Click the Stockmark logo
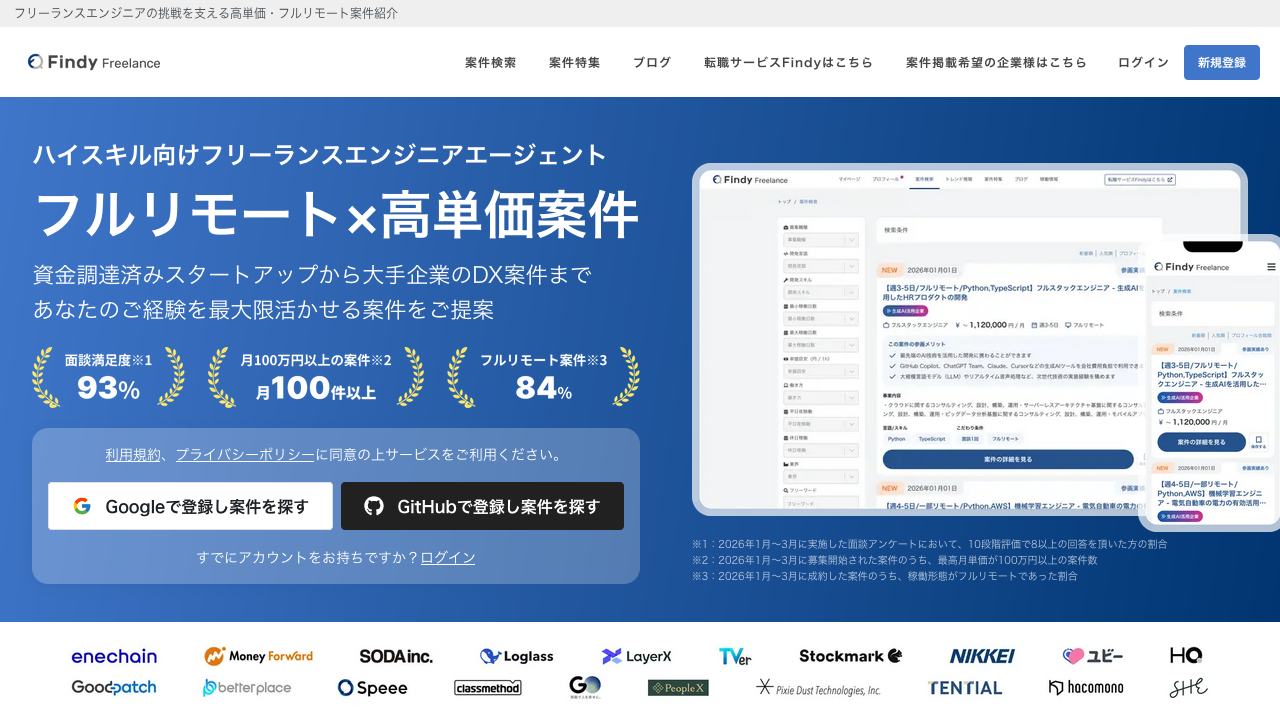1280x715 pixels. [x=850, y=656]
